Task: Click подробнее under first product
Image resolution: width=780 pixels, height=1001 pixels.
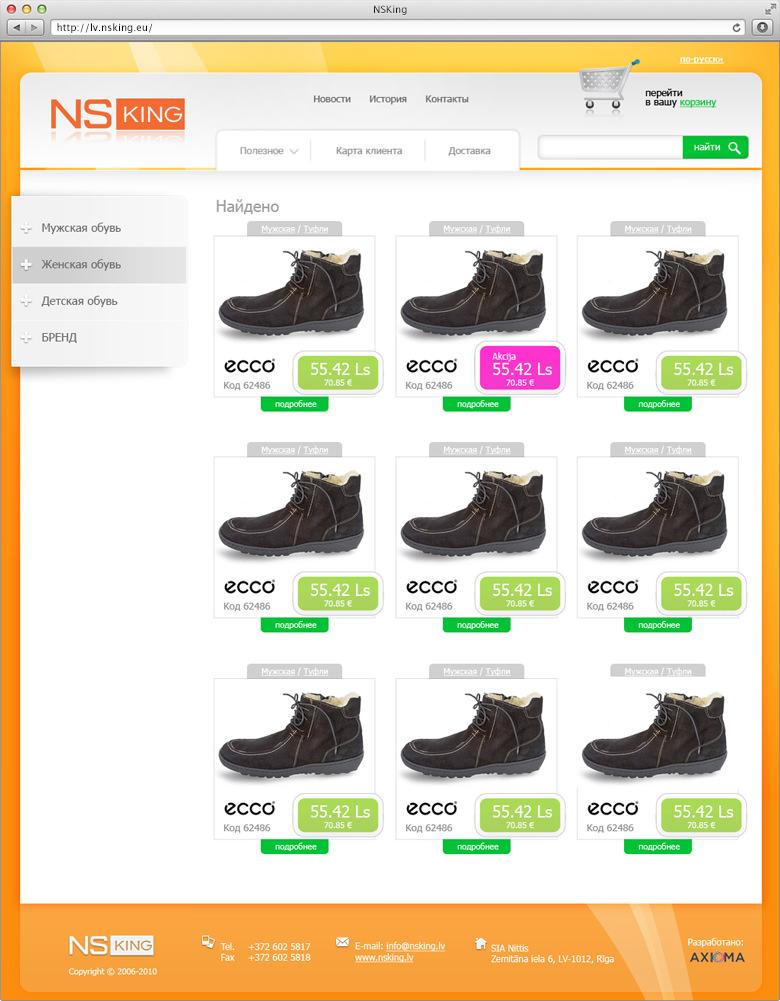Action: pyautogui.click(x=295, y=404)
